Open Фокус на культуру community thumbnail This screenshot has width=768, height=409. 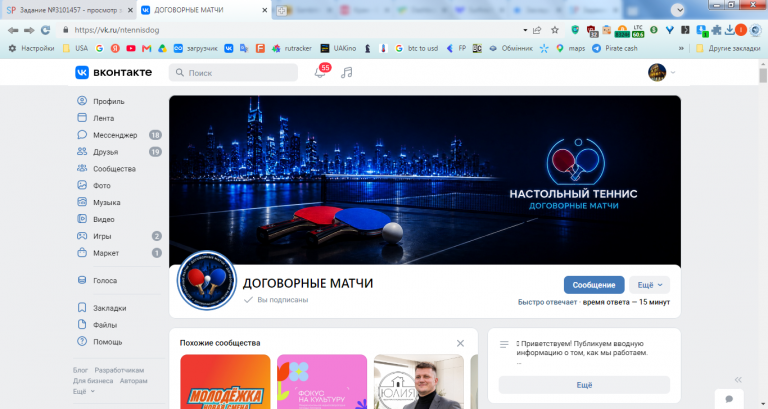(322, 382)
